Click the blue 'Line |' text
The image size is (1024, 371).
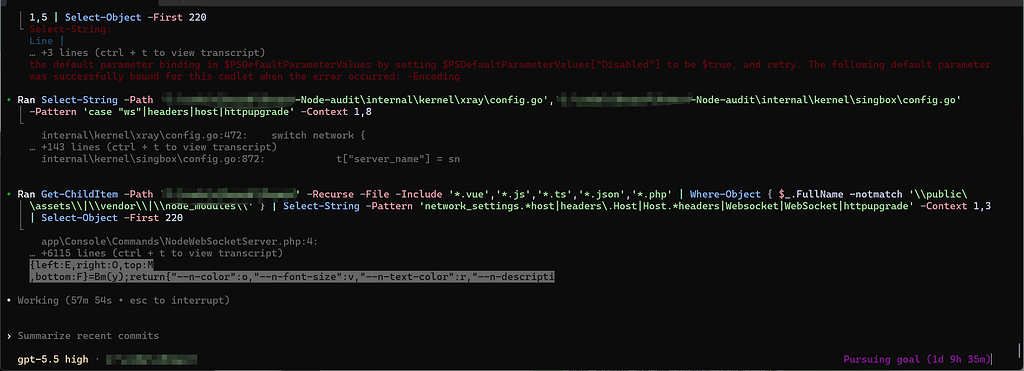click(46, 41)
